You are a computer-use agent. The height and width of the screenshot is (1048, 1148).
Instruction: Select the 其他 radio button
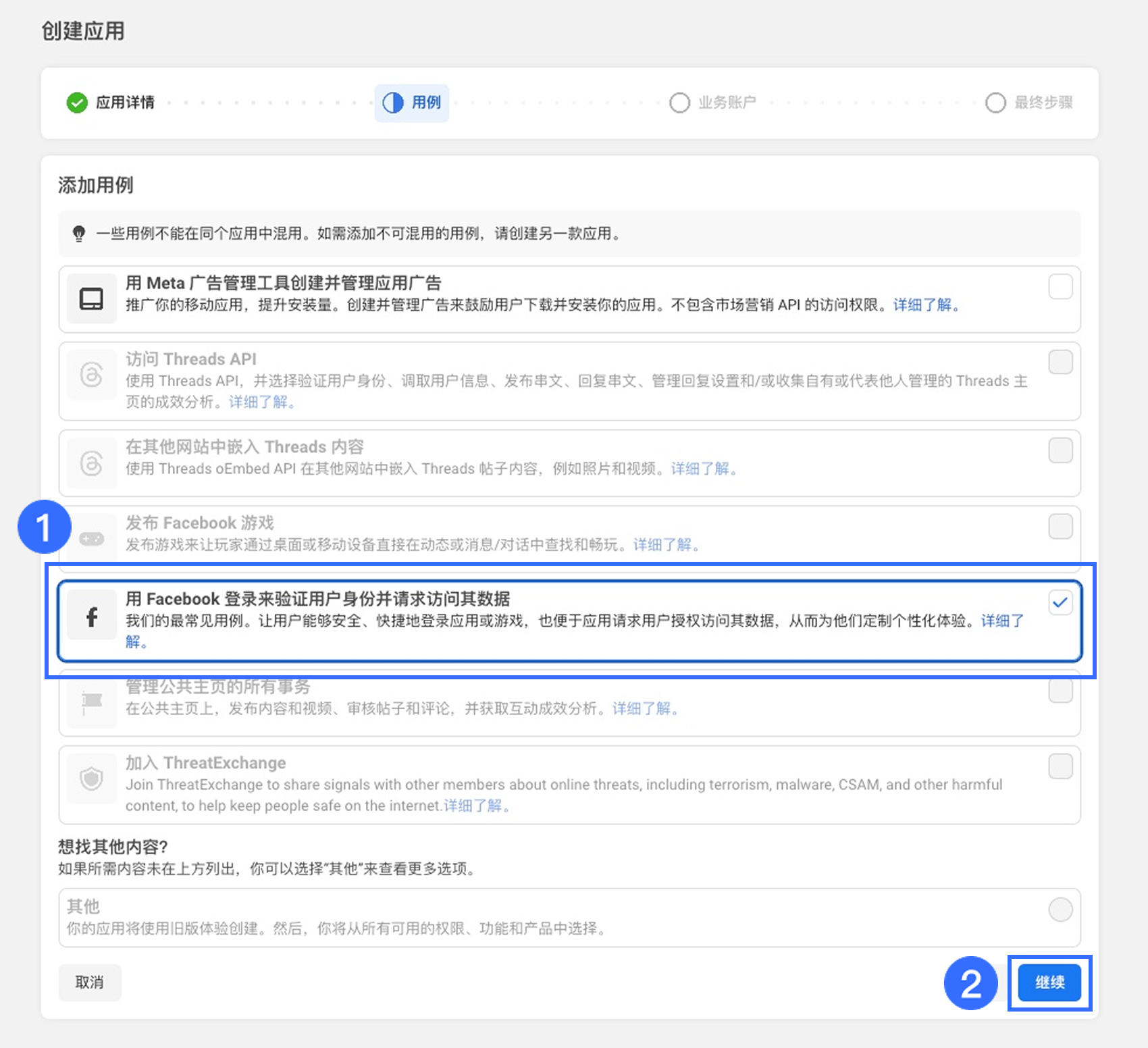[1060, 910]
